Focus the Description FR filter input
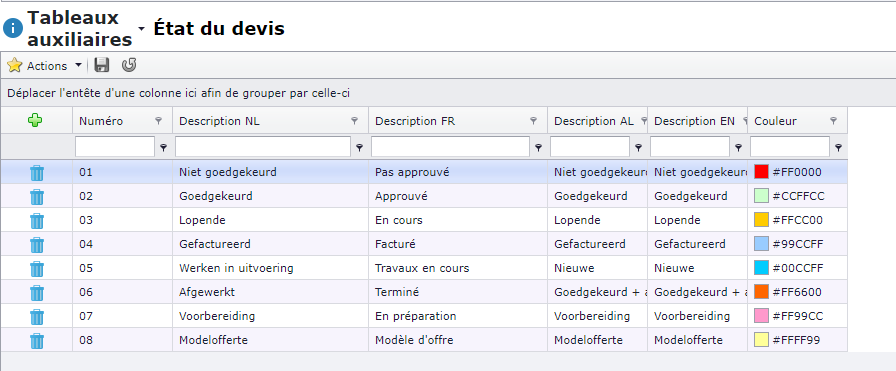This screenshot has height=371, width=896. (x=450, y=147)
